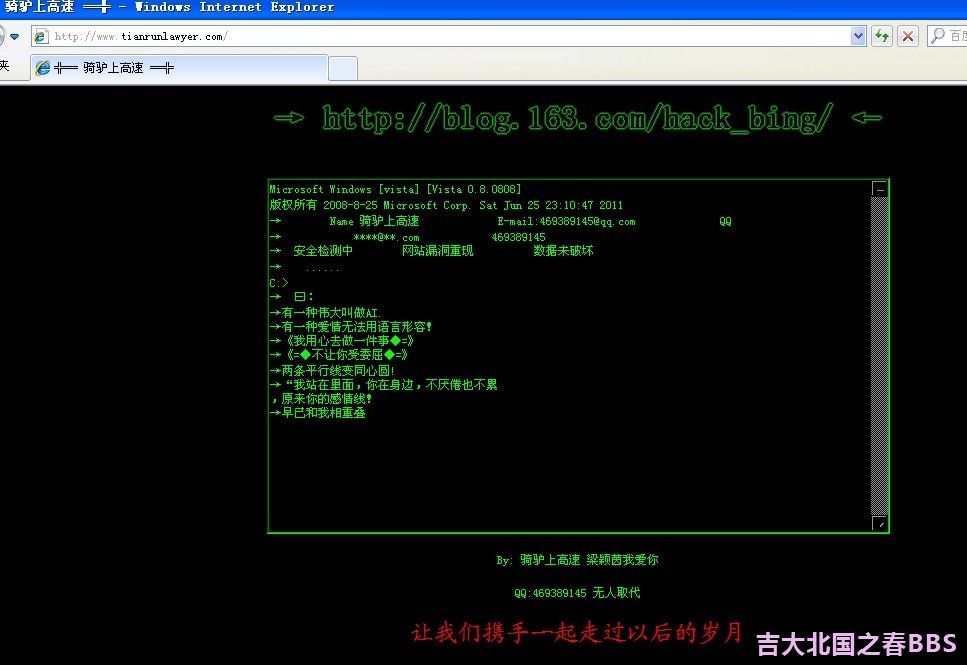Viewport: 967px width, 665px height.
Task: Click the page icon in address bar
Action: coord(41,36)
